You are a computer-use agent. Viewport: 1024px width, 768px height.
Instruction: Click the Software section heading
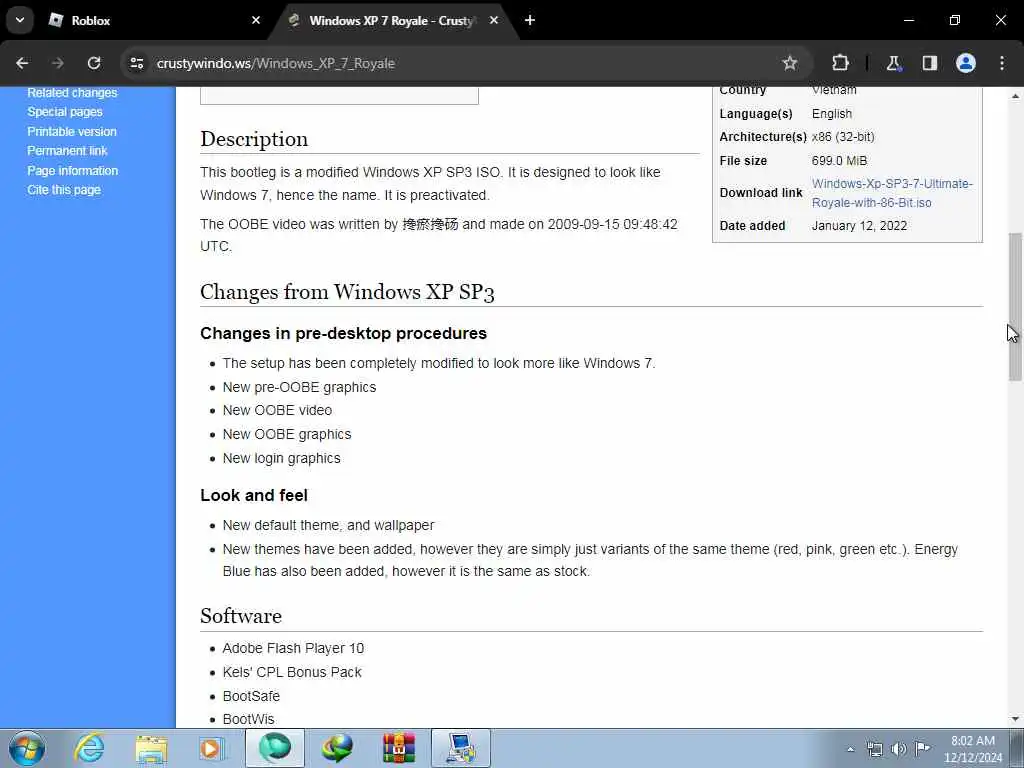pyautogui.click(x=241, y=616)
